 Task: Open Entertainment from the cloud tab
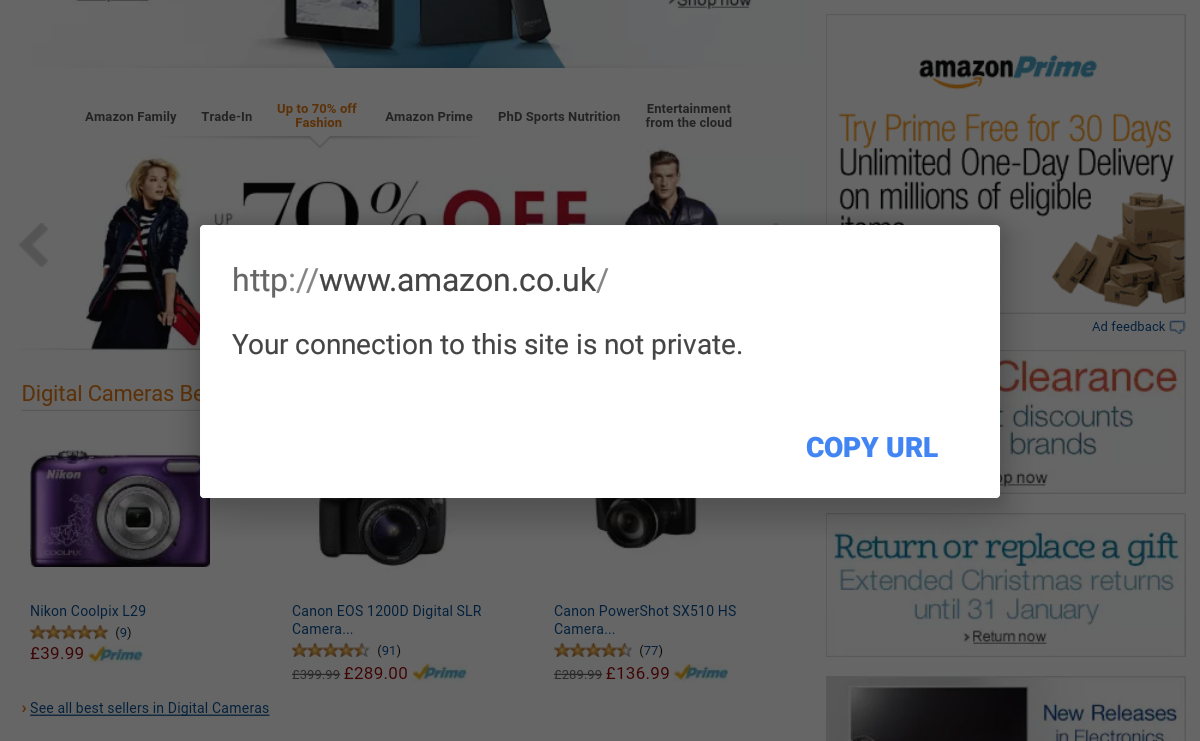click(688, 116)
